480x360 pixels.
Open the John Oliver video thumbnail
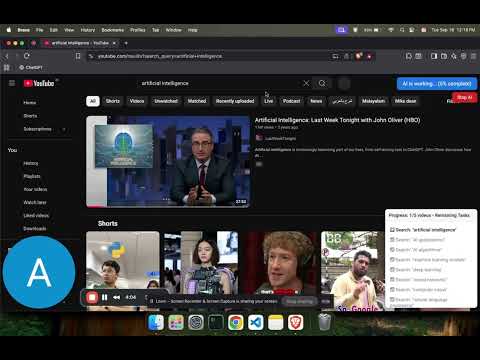[168, 161]
